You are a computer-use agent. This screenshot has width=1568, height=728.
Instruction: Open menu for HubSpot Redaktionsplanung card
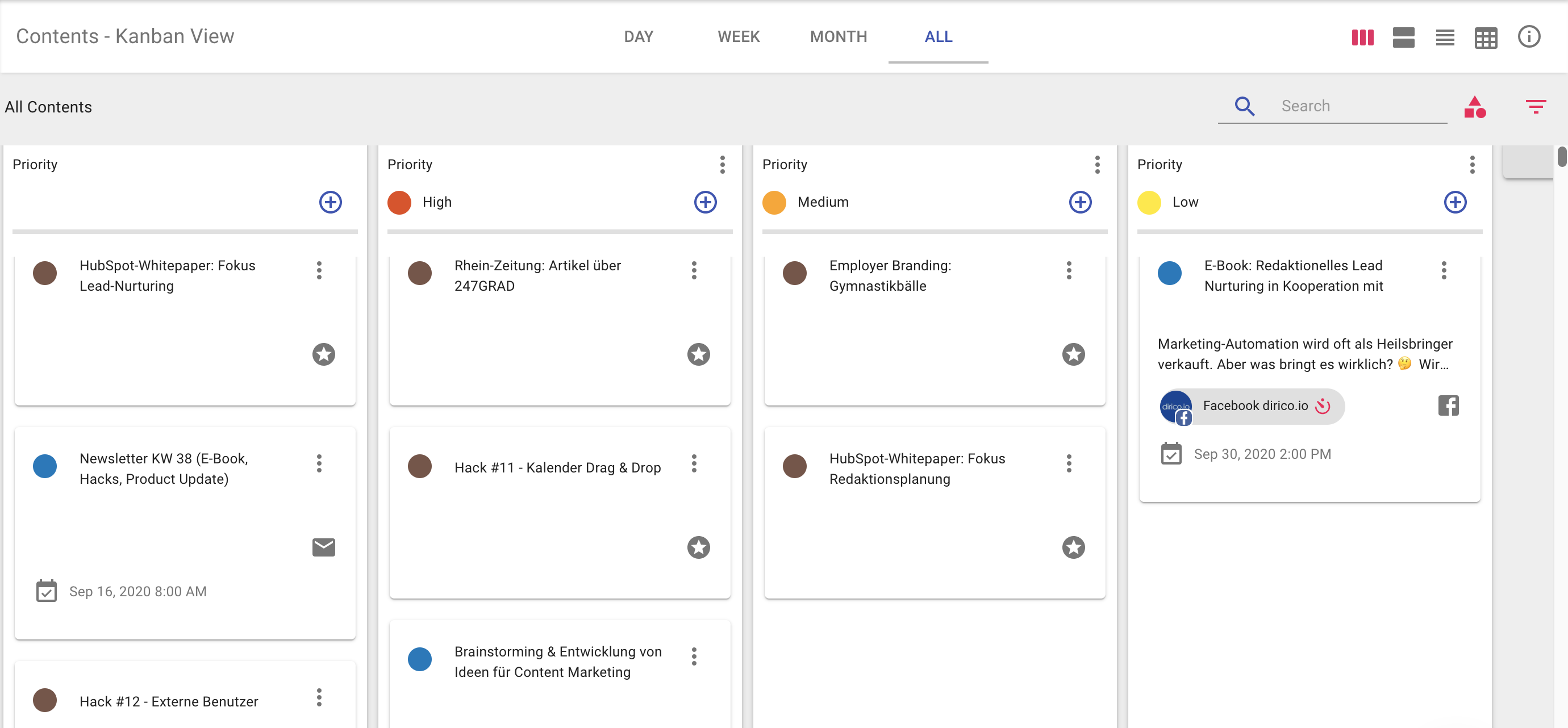[1068, 463]
